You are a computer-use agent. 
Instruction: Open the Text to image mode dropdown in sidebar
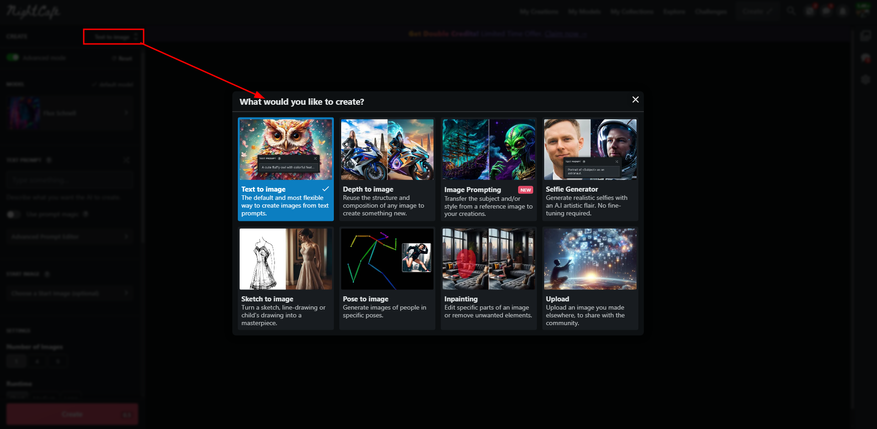coord(114,37)
